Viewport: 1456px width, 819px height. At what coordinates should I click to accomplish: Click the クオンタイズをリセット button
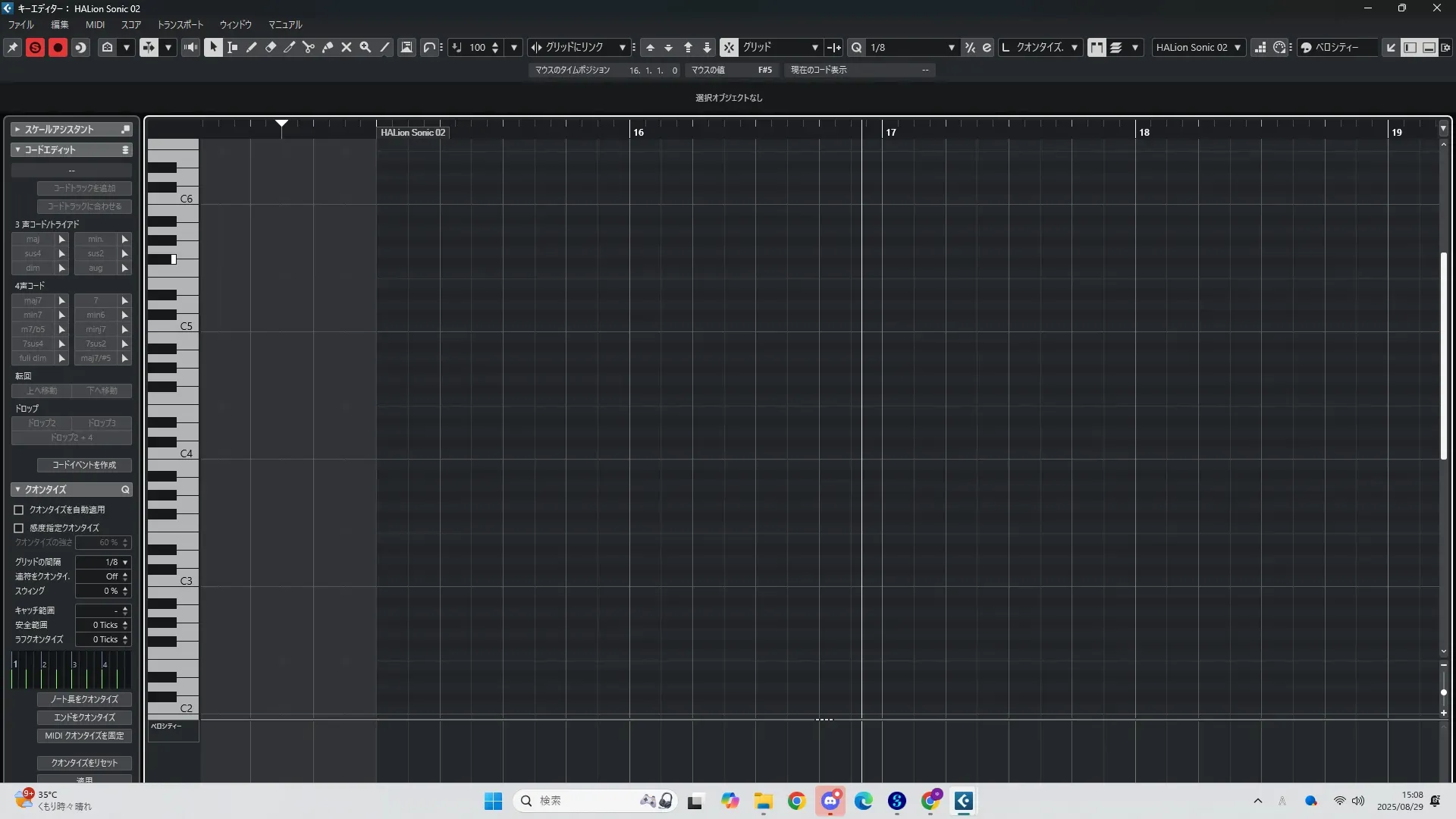tap(84, 763)
